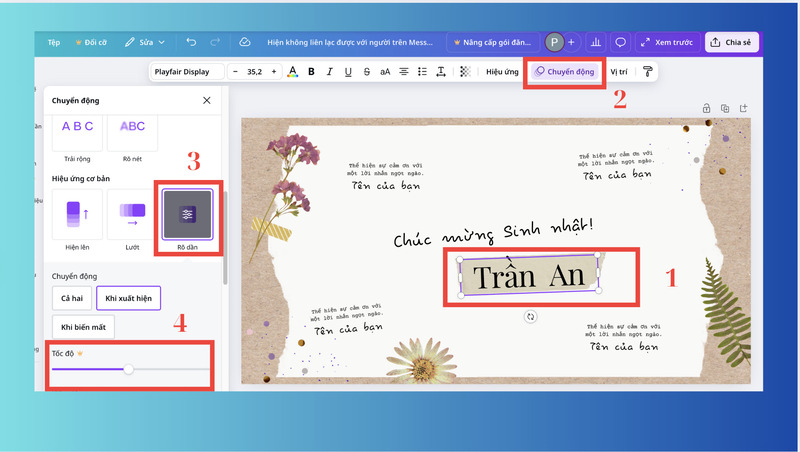The image size is (800, 452).
Task: Toggle italic text formatting
Action: click(x=329, y=72)
